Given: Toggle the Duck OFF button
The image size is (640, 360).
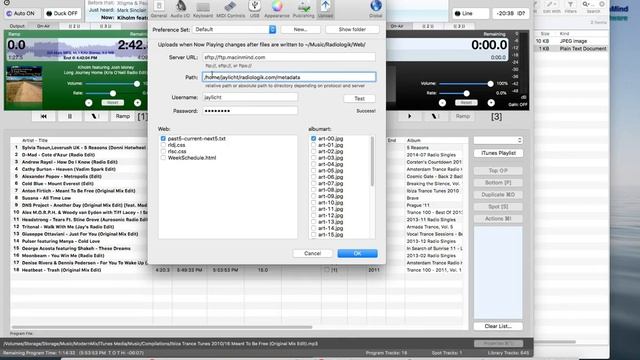Looking at the screenshot, I should (62, 13).
